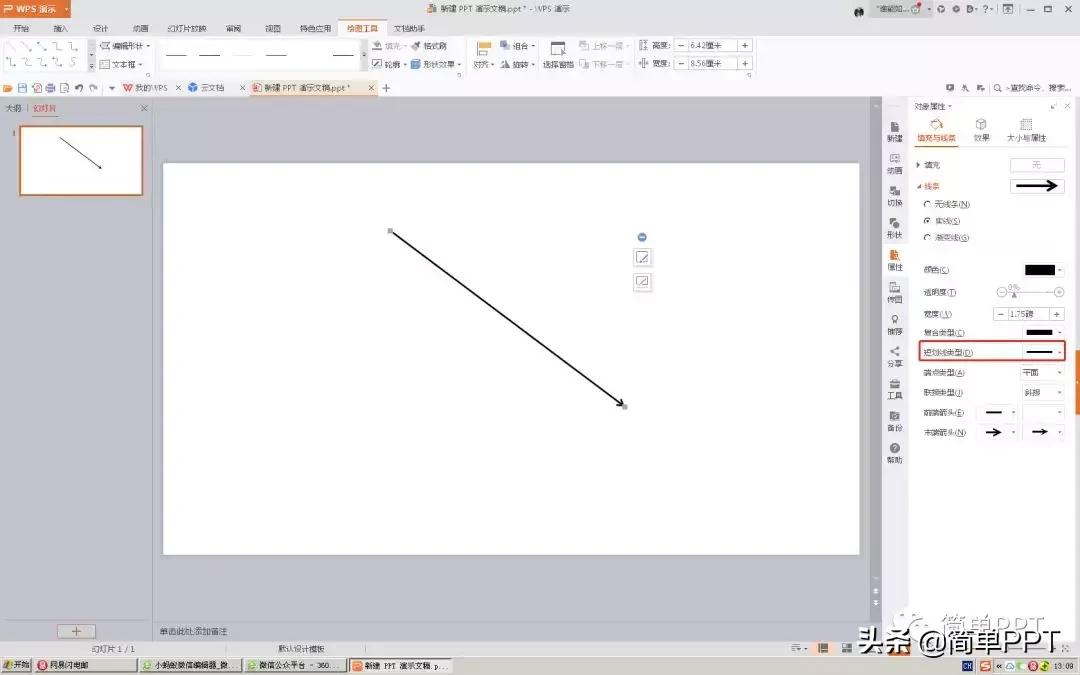Click the open folder icon in quick access bar

click(8, 88)
